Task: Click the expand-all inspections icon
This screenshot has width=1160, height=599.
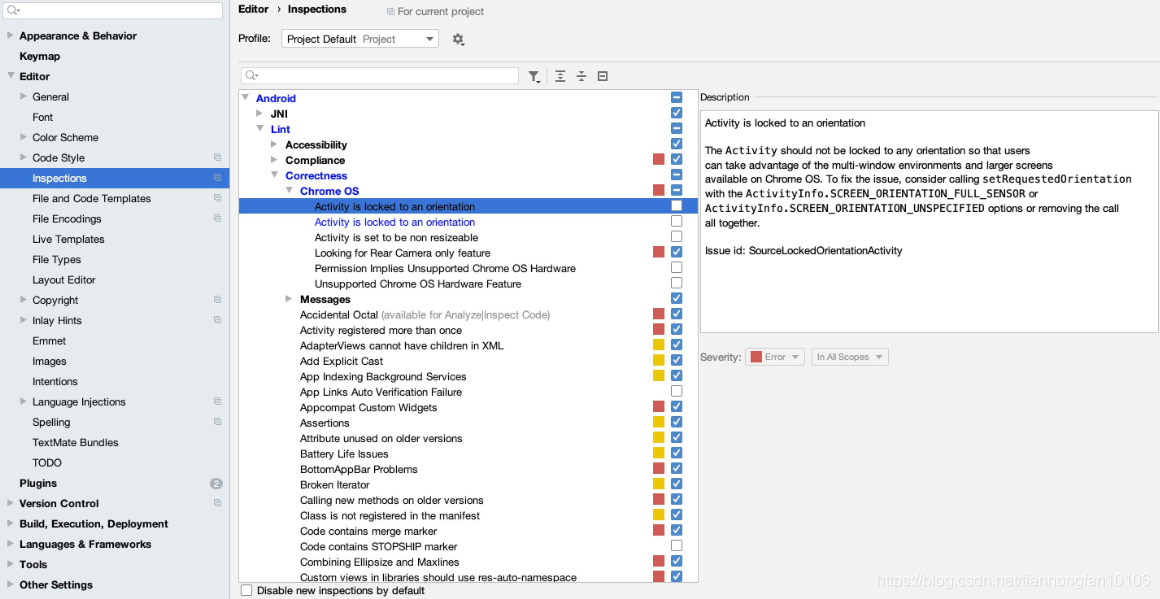Action: (560, 76)
